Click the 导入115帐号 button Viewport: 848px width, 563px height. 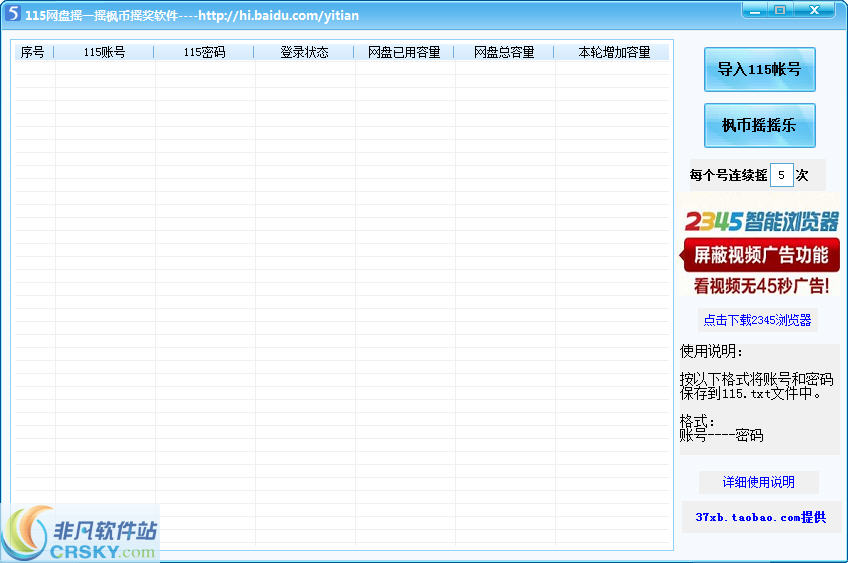pos(759,69)
